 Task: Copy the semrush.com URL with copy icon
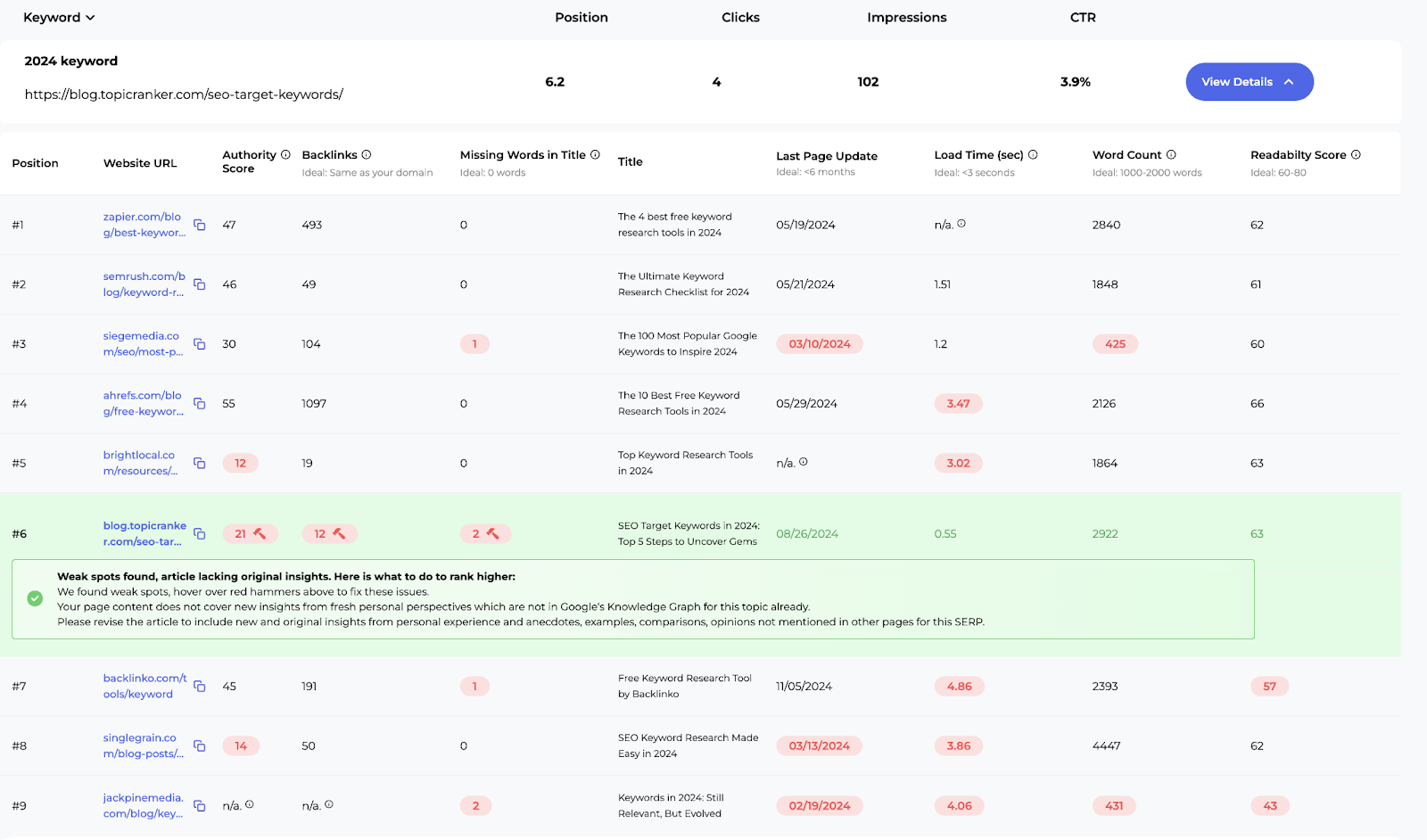click(x=200, y=284)
